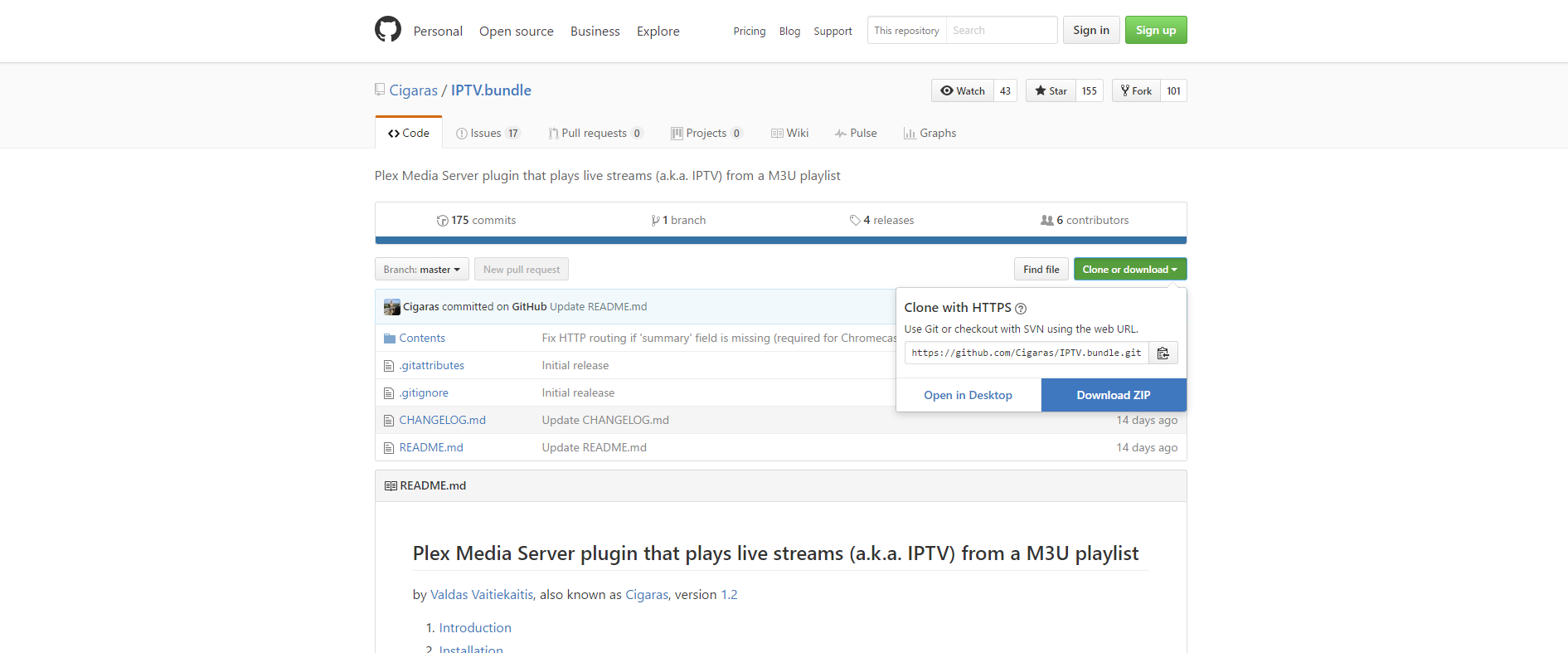Open the Graphs tab
Viewport: 1568px width, 653px height.
pyautogui.click(x=930, y=133)
